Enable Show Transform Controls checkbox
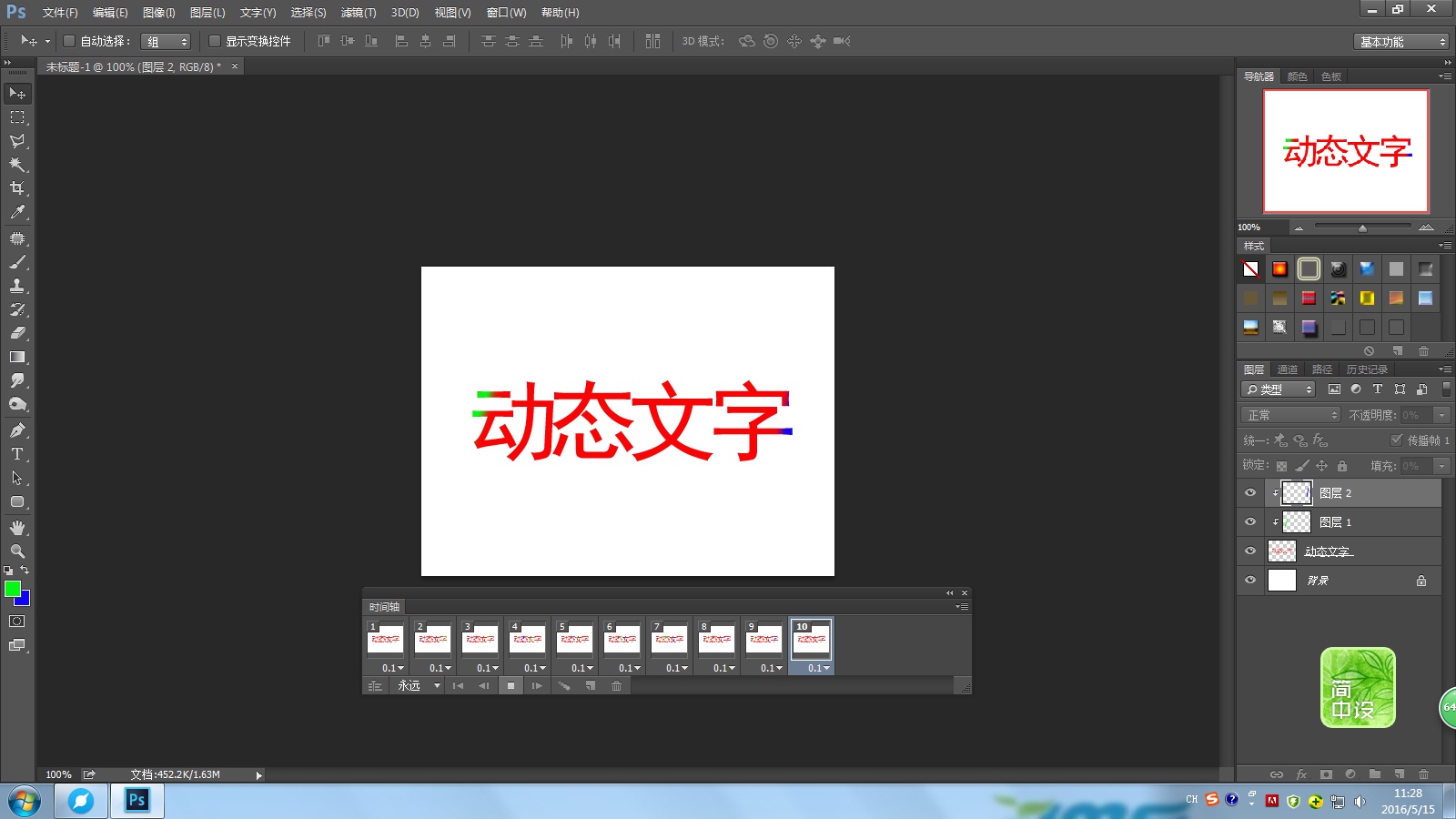 [x=215, y=41]
